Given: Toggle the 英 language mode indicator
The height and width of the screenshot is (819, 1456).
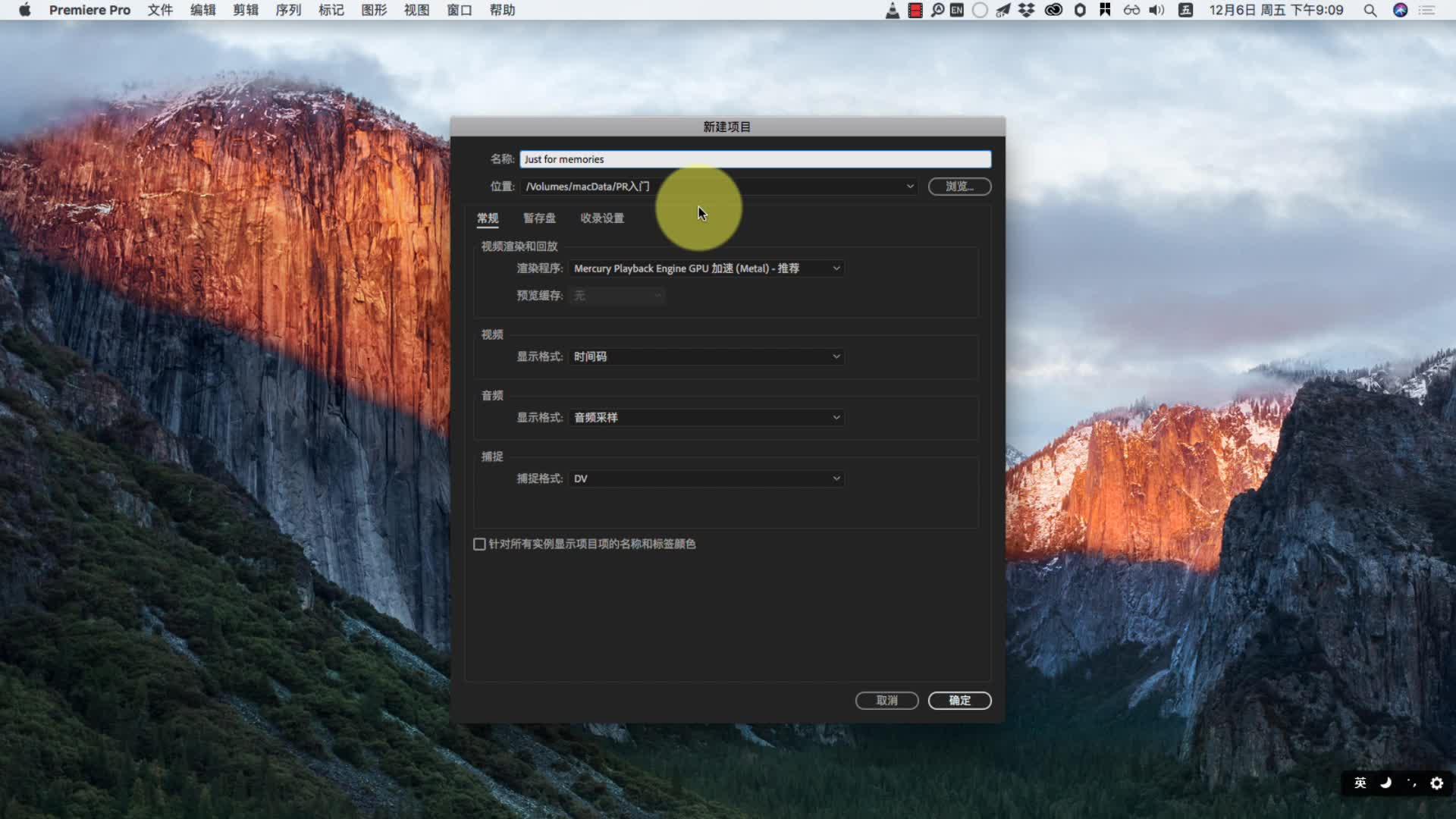Looking at the screenshot, I should tap(1360, 783).
